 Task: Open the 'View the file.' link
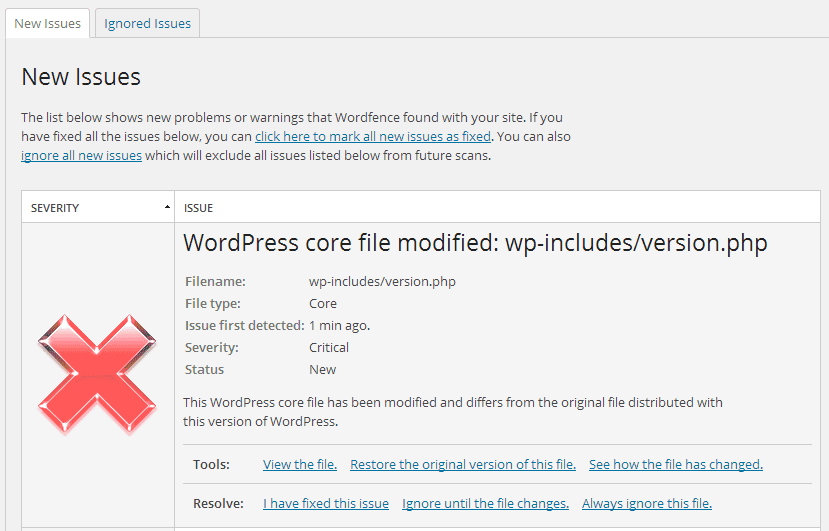[x=300, y=464]
